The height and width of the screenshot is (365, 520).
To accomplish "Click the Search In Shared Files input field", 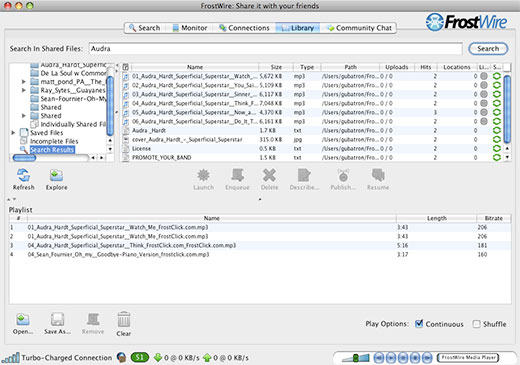I will point(276,49).
